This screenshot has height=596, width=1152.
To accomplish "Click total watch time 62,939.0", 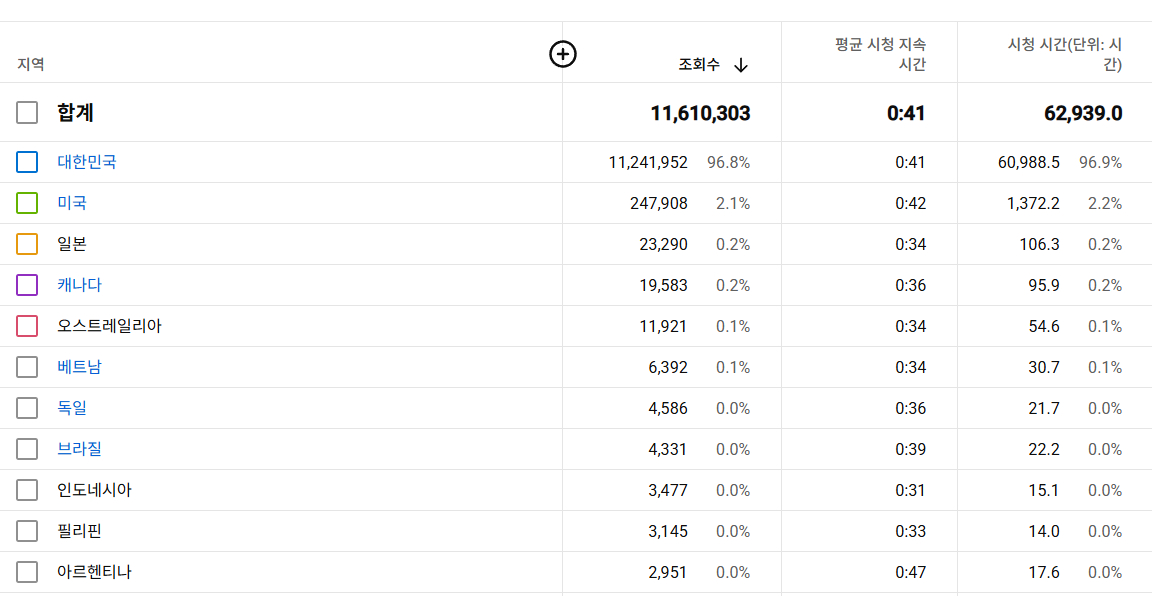I will pos(1083,113).
